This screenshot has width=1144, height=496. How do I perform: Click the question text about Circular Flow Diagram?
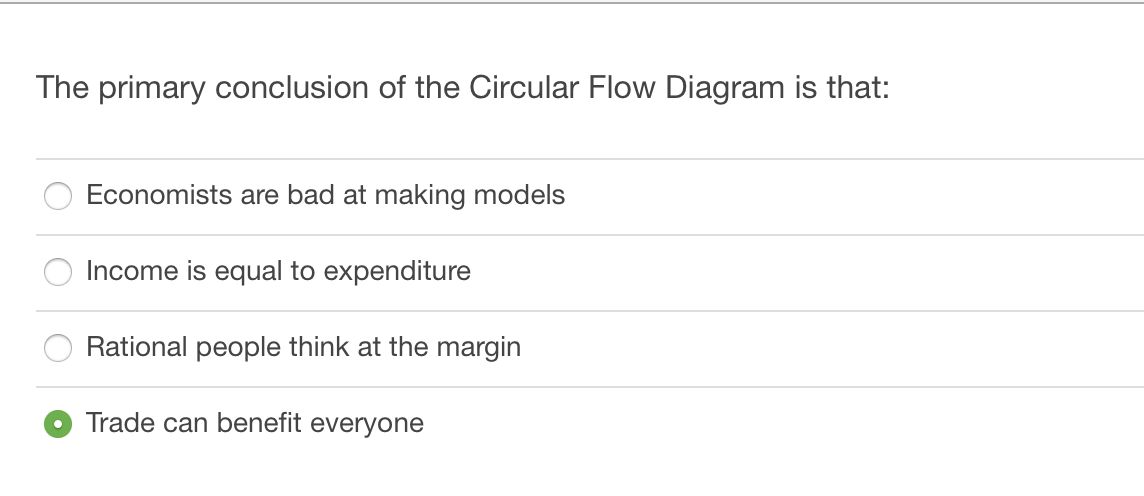coord(463,88)
